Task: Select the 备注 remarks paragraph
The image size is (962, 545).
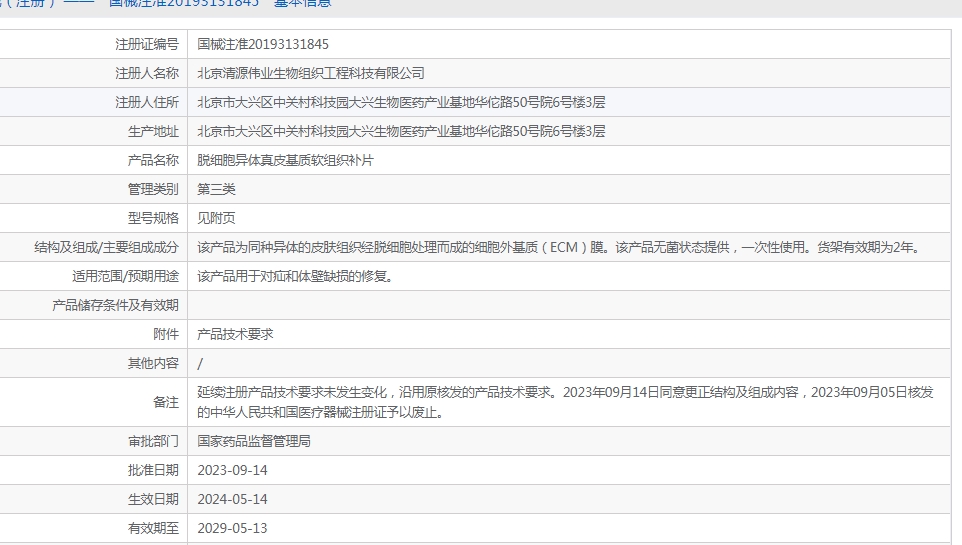Action: coord(565,402)
